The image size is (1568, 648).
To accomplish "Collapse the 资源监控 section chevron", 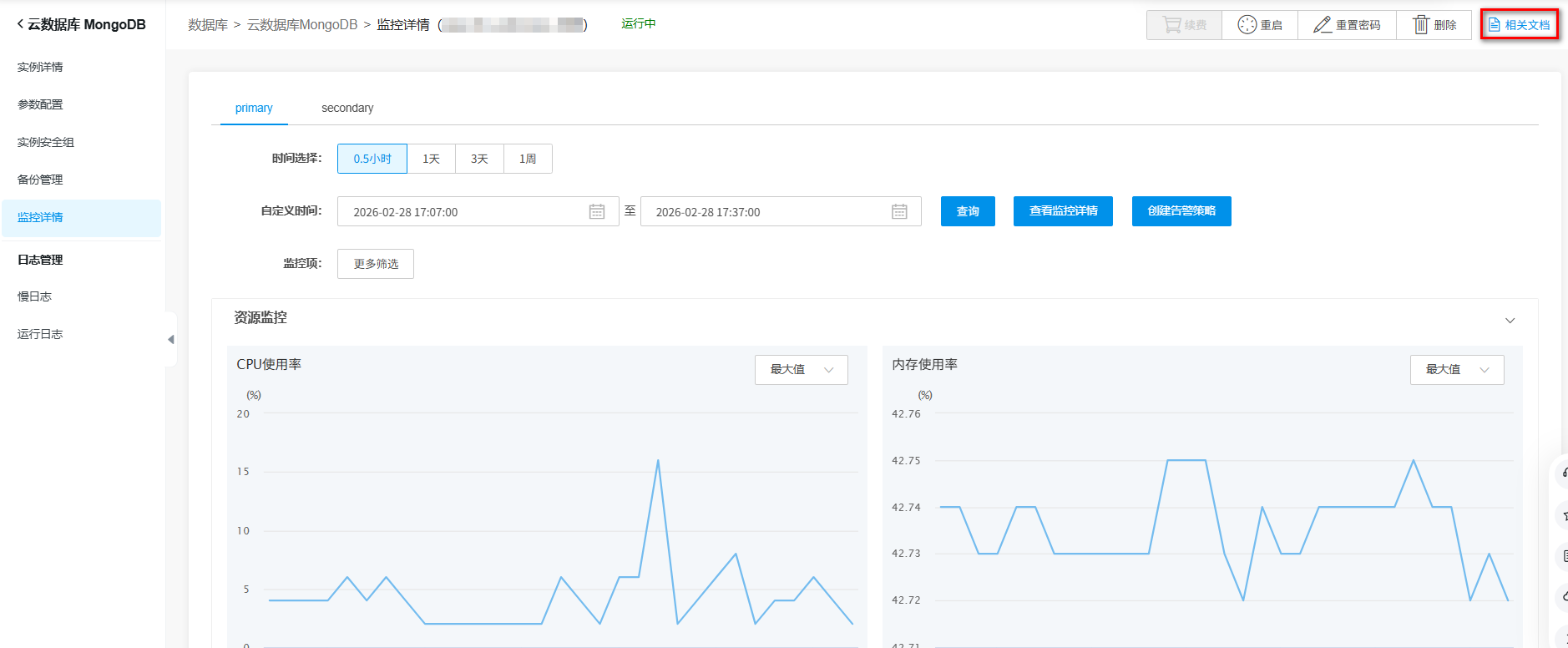I will click(x=1510, y=321).
